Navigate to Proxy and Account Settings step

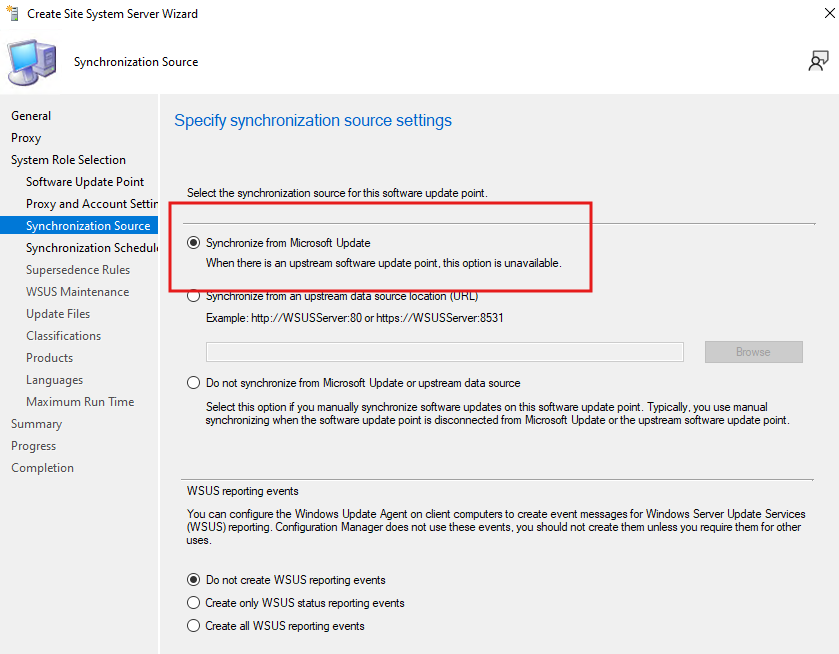[x=92, y=204]
